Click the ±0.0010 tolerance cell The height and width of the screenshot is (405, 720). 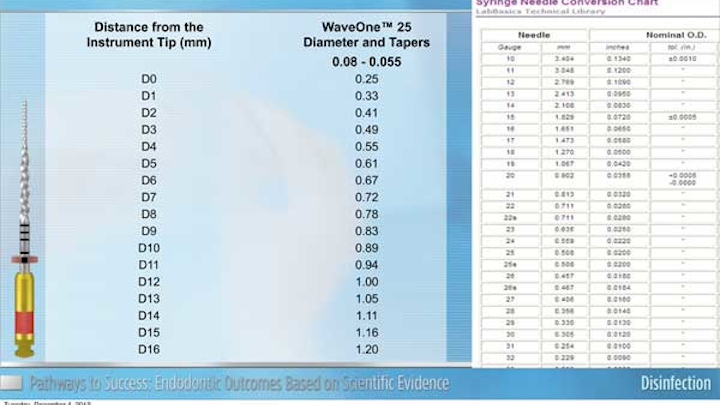tap(682, 59)
